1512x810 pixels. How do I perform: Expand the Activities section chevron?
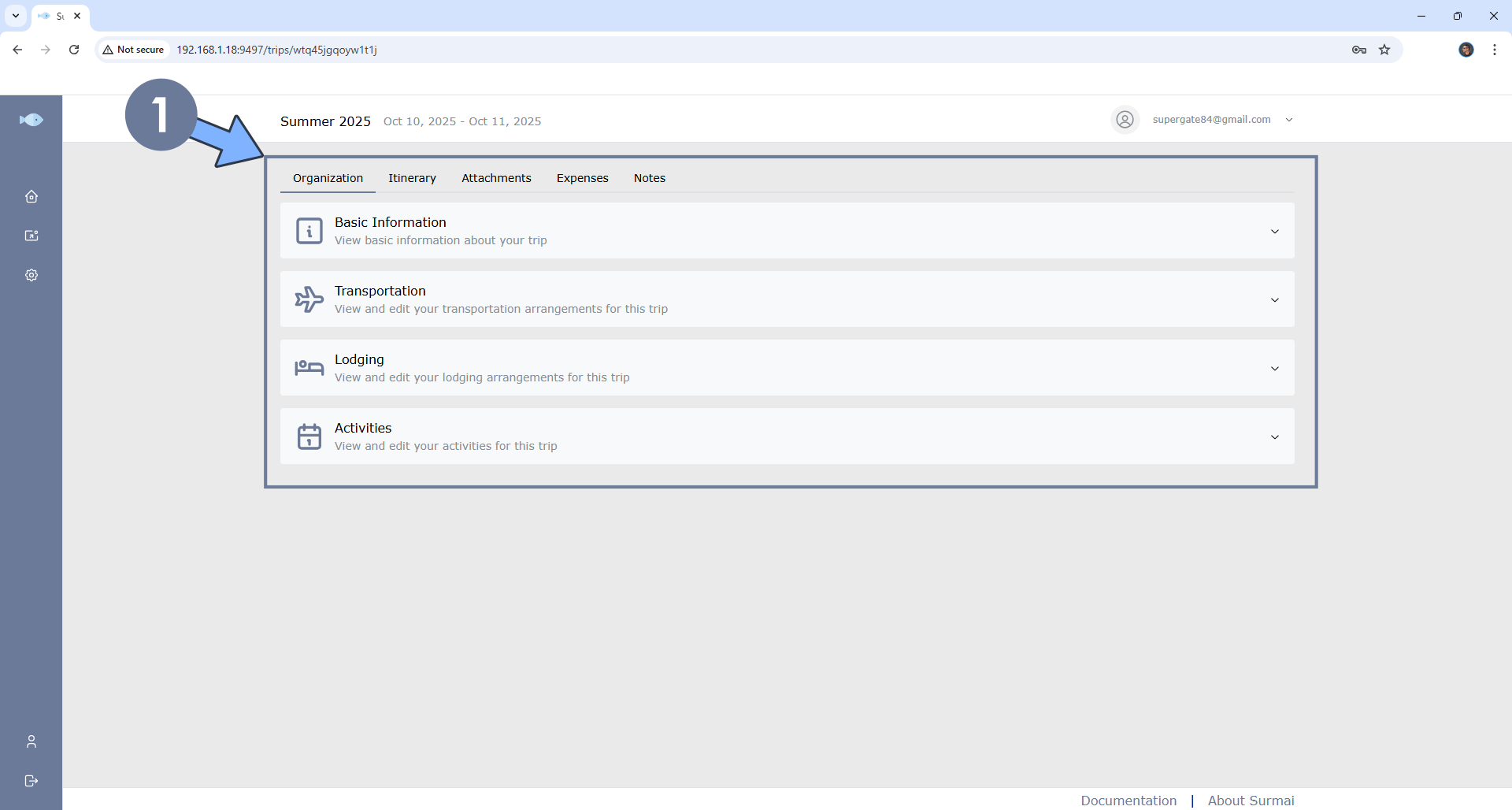pos(1274,437)
